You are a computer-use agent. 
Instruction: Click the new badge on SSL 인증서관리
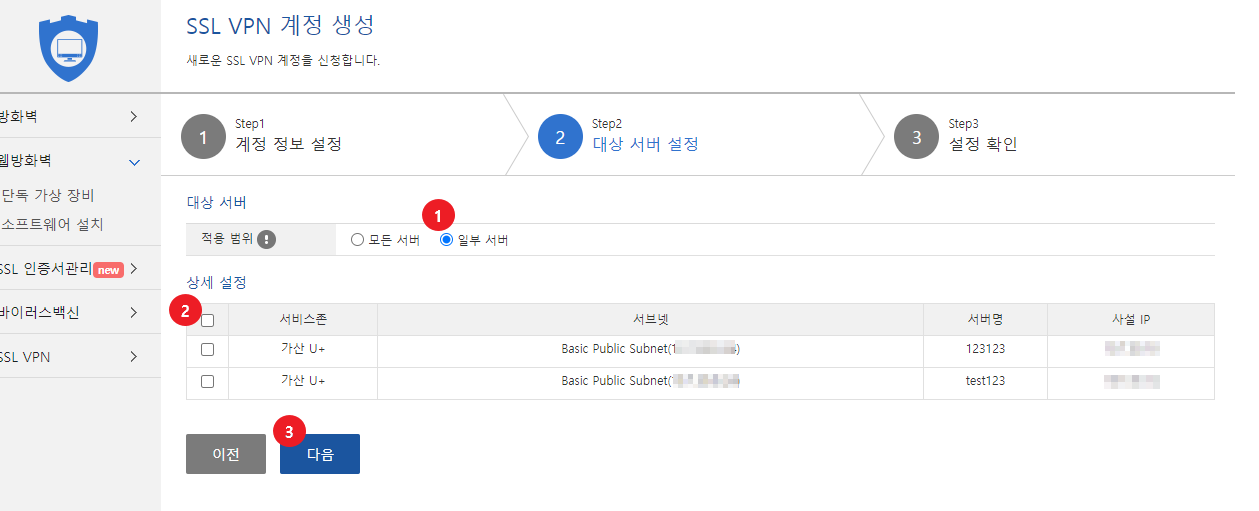pos(108,269)
